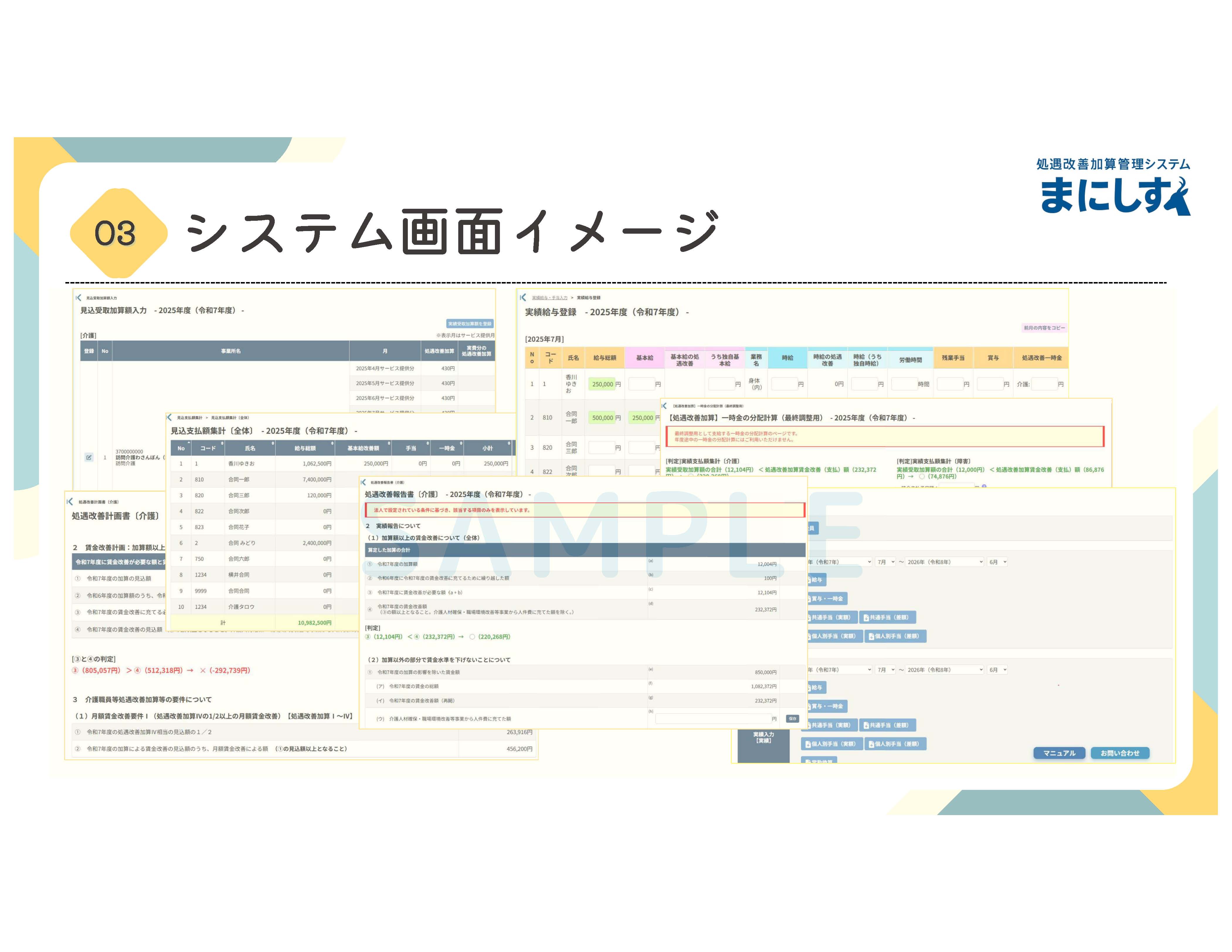Image resolution: width=1232 pixels, height=952 pixels.
Task: Open 見込支払額集計 breadcrumb link
Action: [x=189, y=418]
